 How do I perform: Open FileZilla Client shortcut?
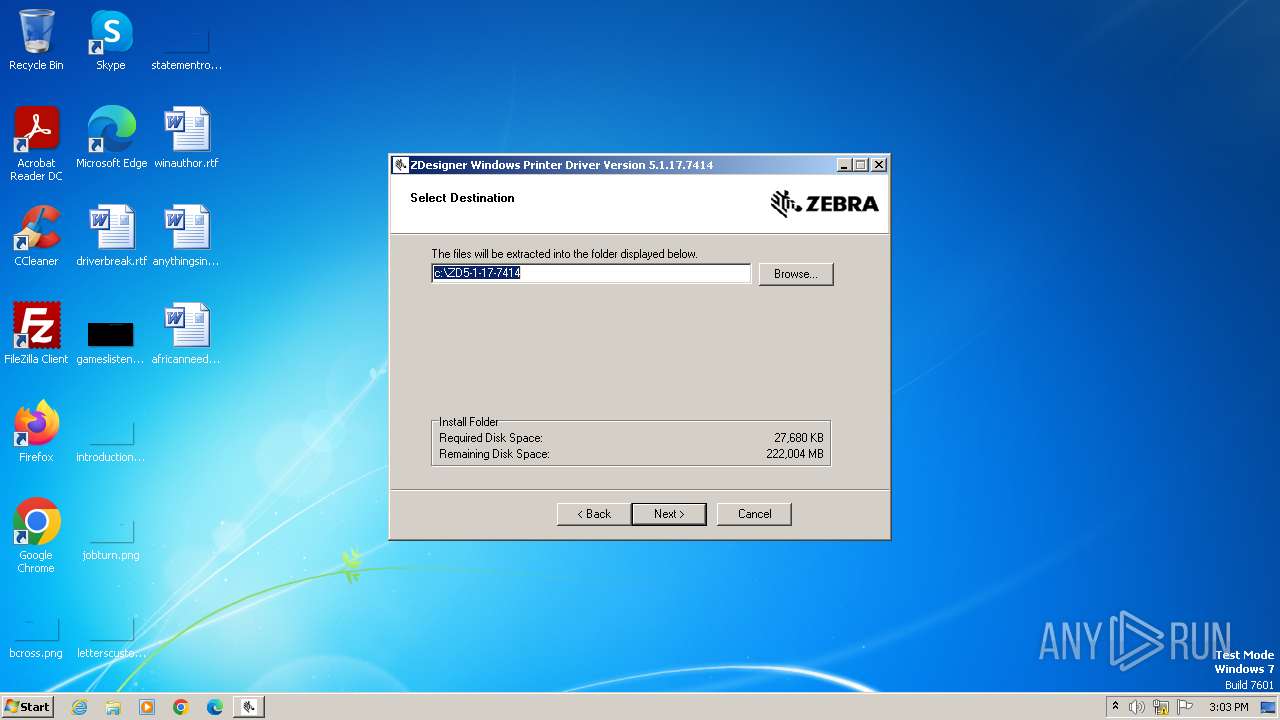[36, 334]
